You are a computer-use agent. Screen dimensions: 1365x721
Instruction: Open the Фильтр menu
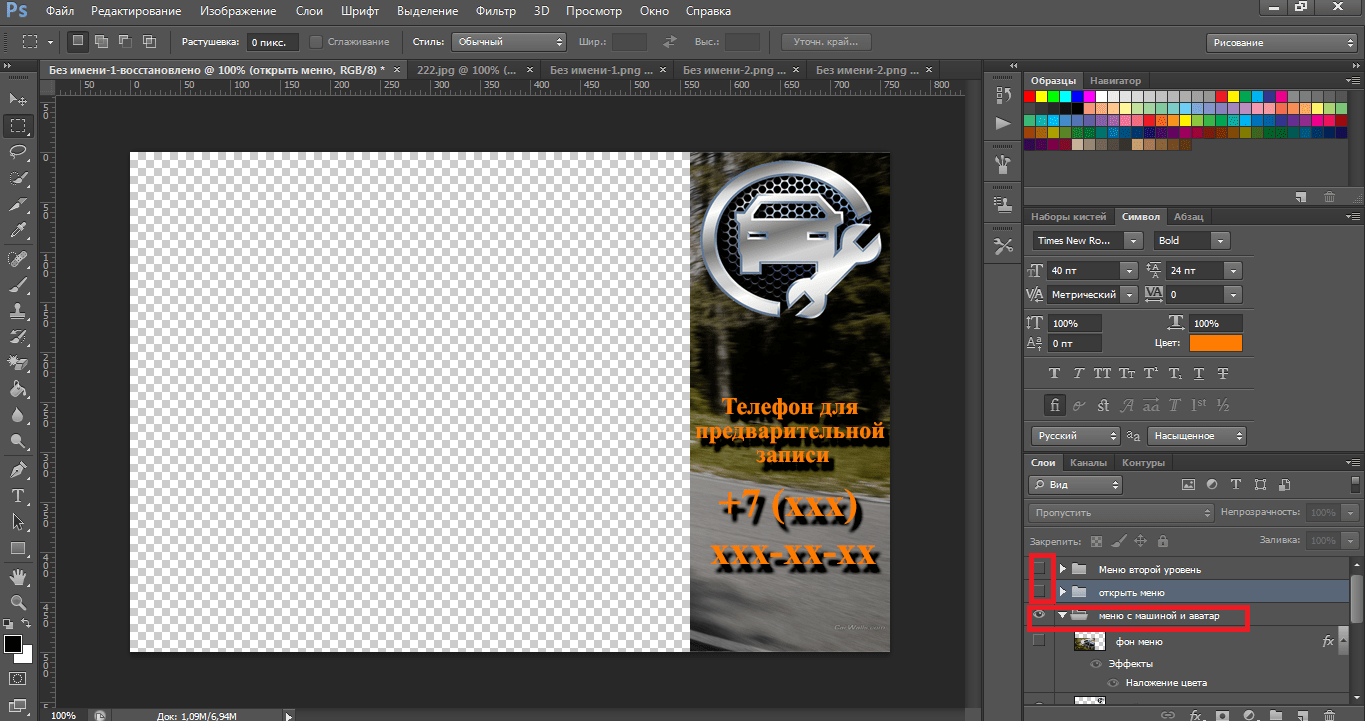click(495, 11)
